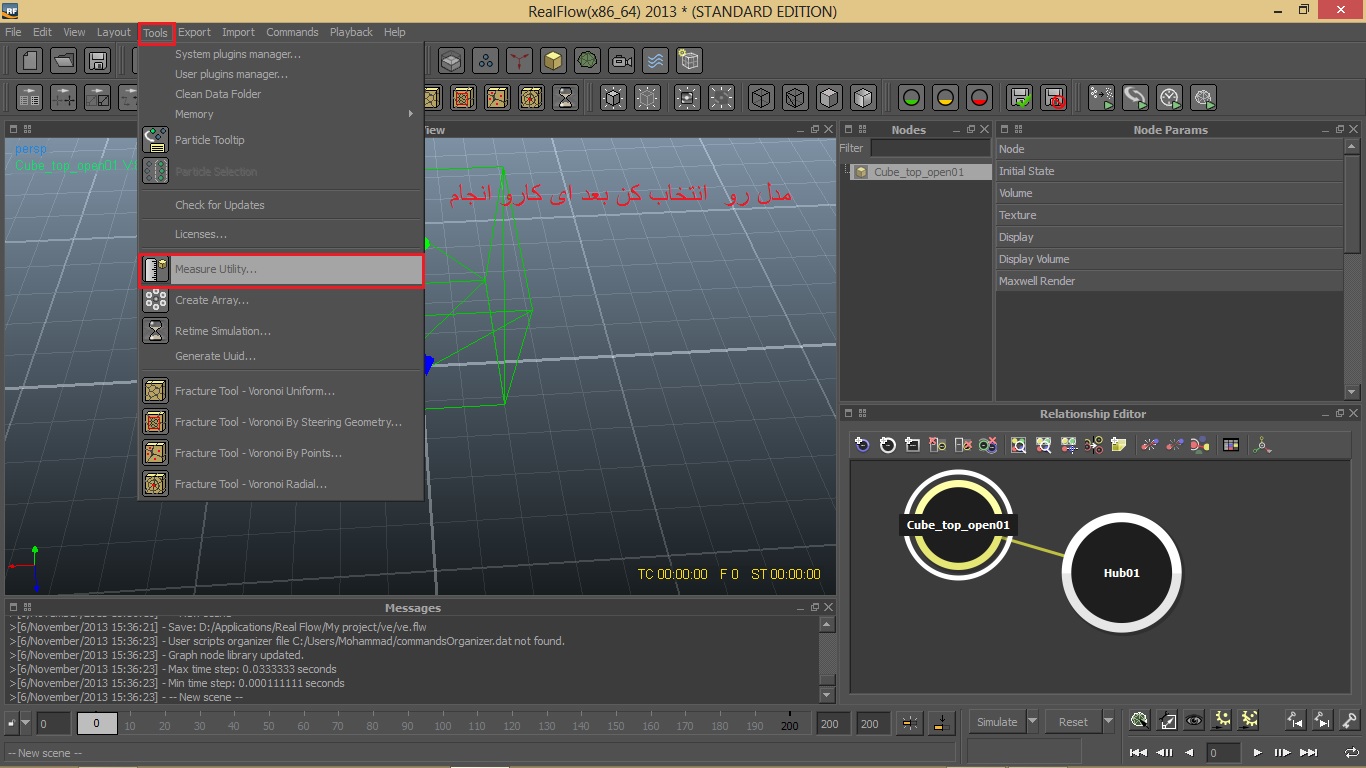Step one frame forward
Image resolution: width=1366 pixels, height=768 pixels.
coord(1282,753)
